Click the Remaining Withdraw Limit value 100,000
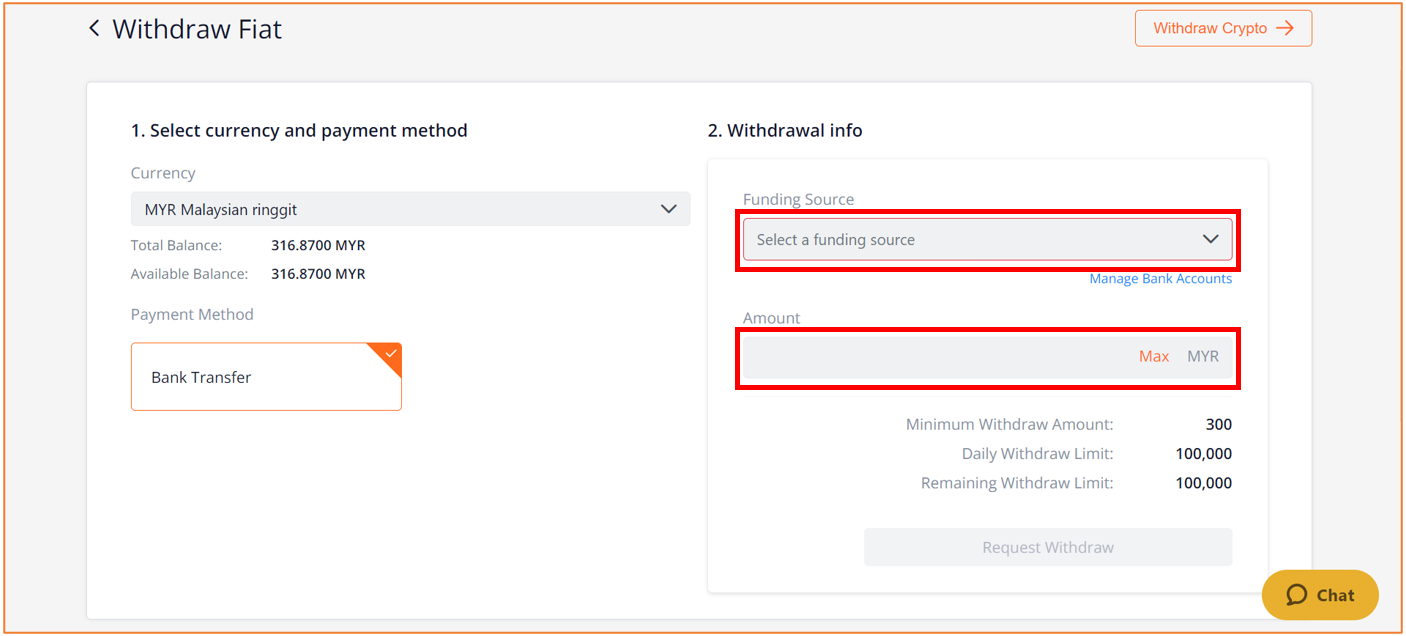 [1203, 483]
